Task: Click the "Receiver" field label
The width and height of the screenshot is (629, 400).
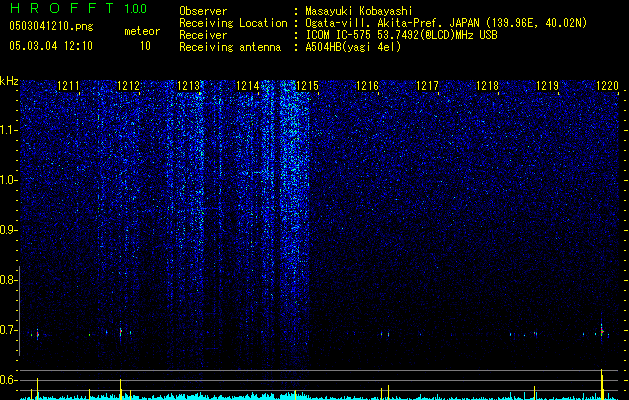Action: pyautogui.click(x=203, y=35)
